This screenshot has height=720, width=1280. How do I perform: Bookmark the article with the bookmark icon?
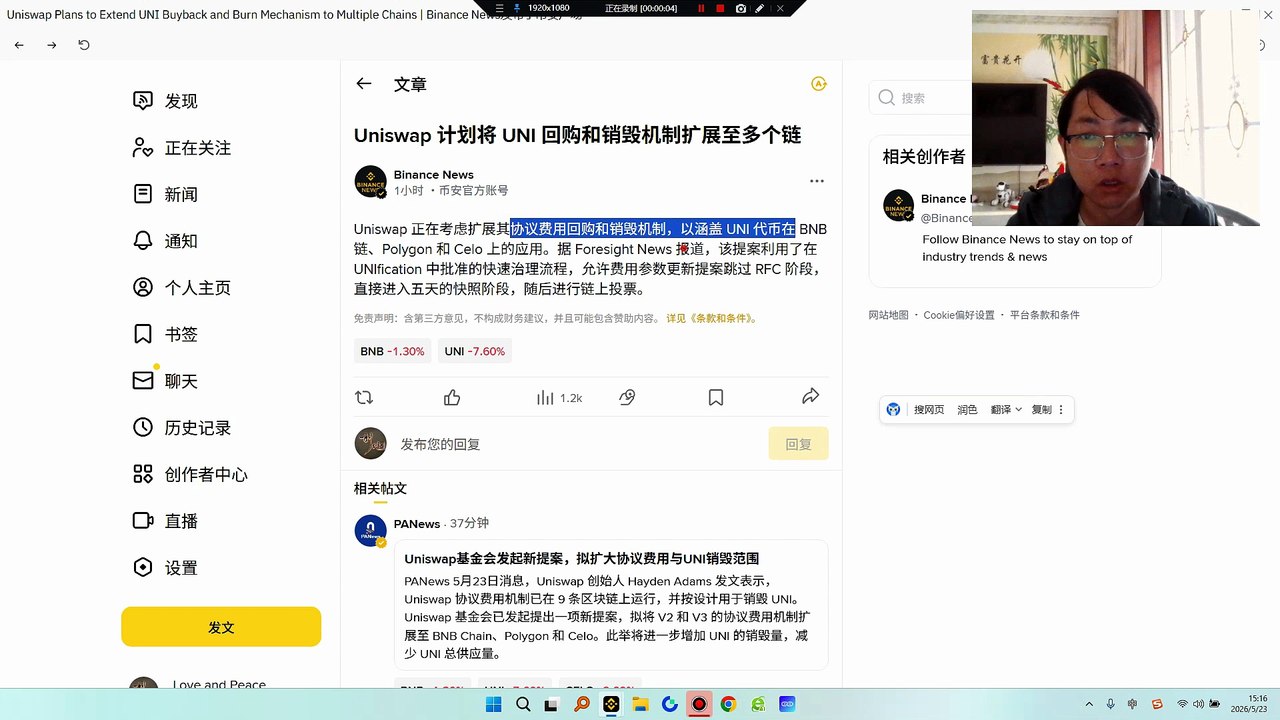pyautogui.click(x=716, y=398)
